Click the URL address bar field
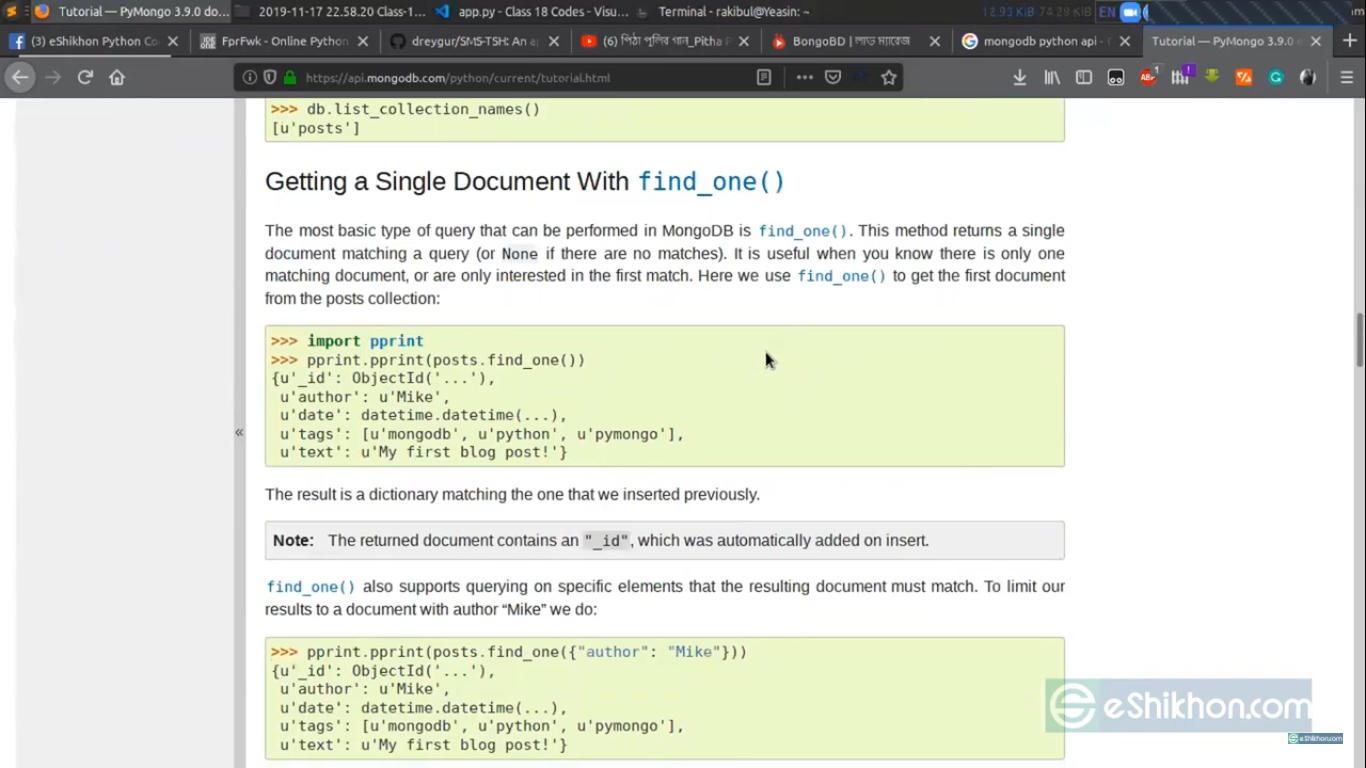Image resolution: width=1366 pixels, height=768 pixels. [x=520, y=77]
